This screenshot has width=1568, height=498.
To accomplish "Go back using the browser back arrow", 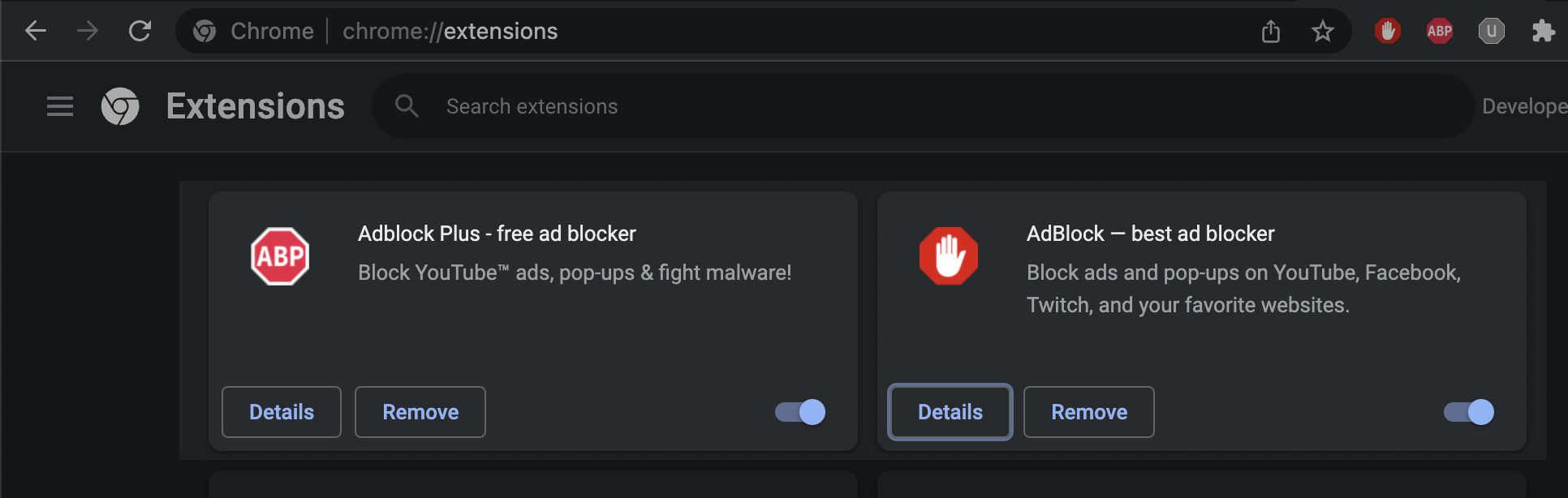I will [36, 31].
